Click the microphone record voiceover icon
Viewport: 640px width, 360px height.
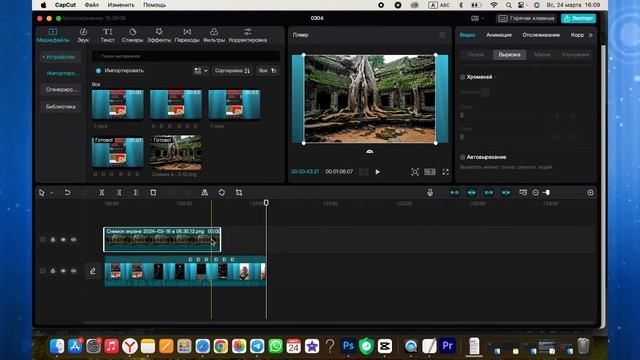coord(430,193)
